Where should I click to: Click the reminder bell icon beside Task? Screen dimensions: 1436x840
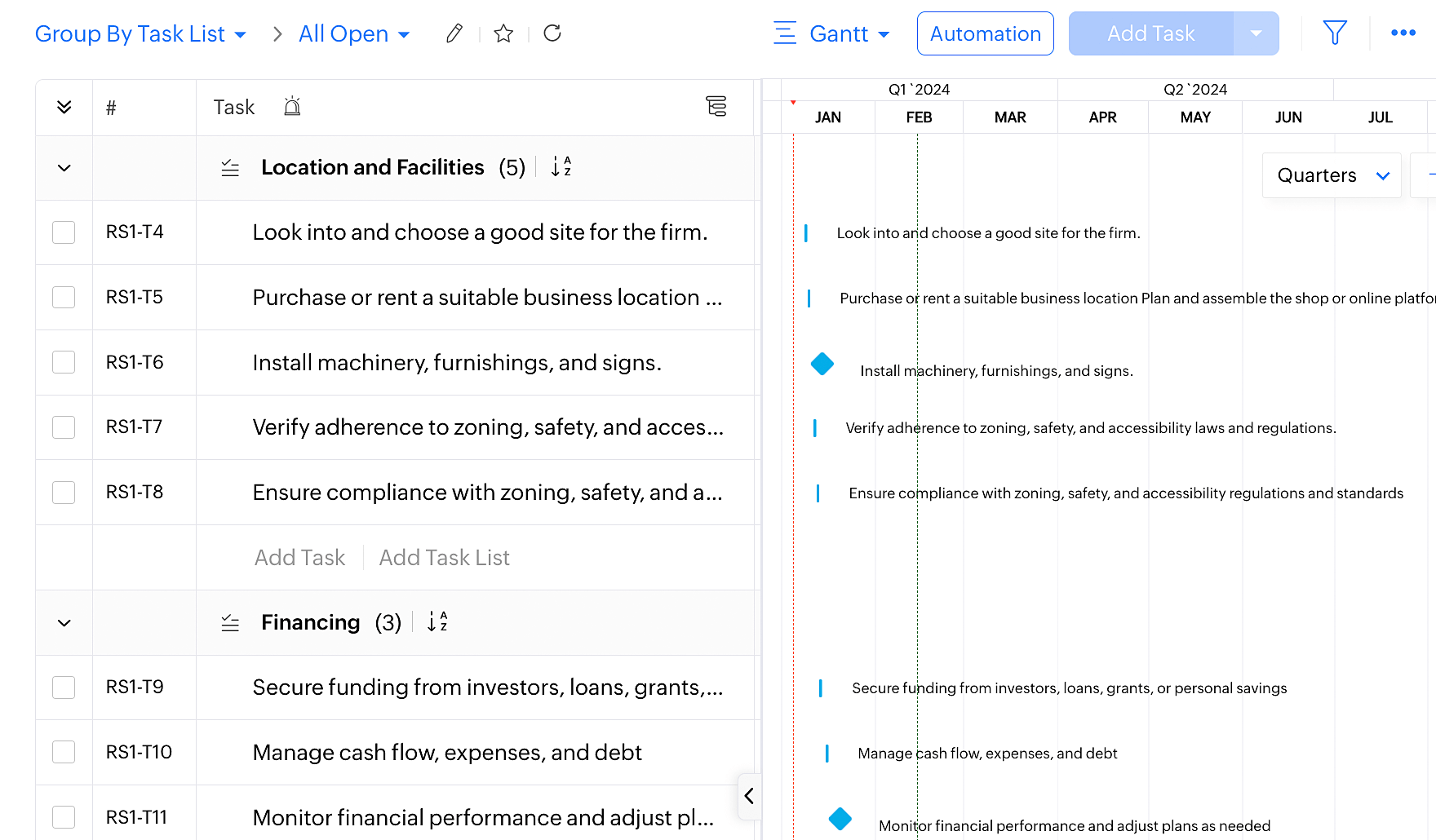(x=292, y=107)
